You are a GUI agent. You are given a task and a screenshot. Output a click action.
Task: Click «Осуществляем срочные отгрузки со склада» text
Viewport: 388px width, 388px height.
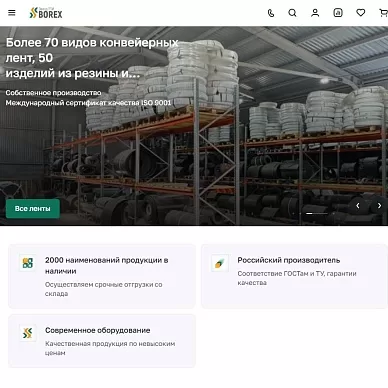pyautogui.click(x=104, y=289)
